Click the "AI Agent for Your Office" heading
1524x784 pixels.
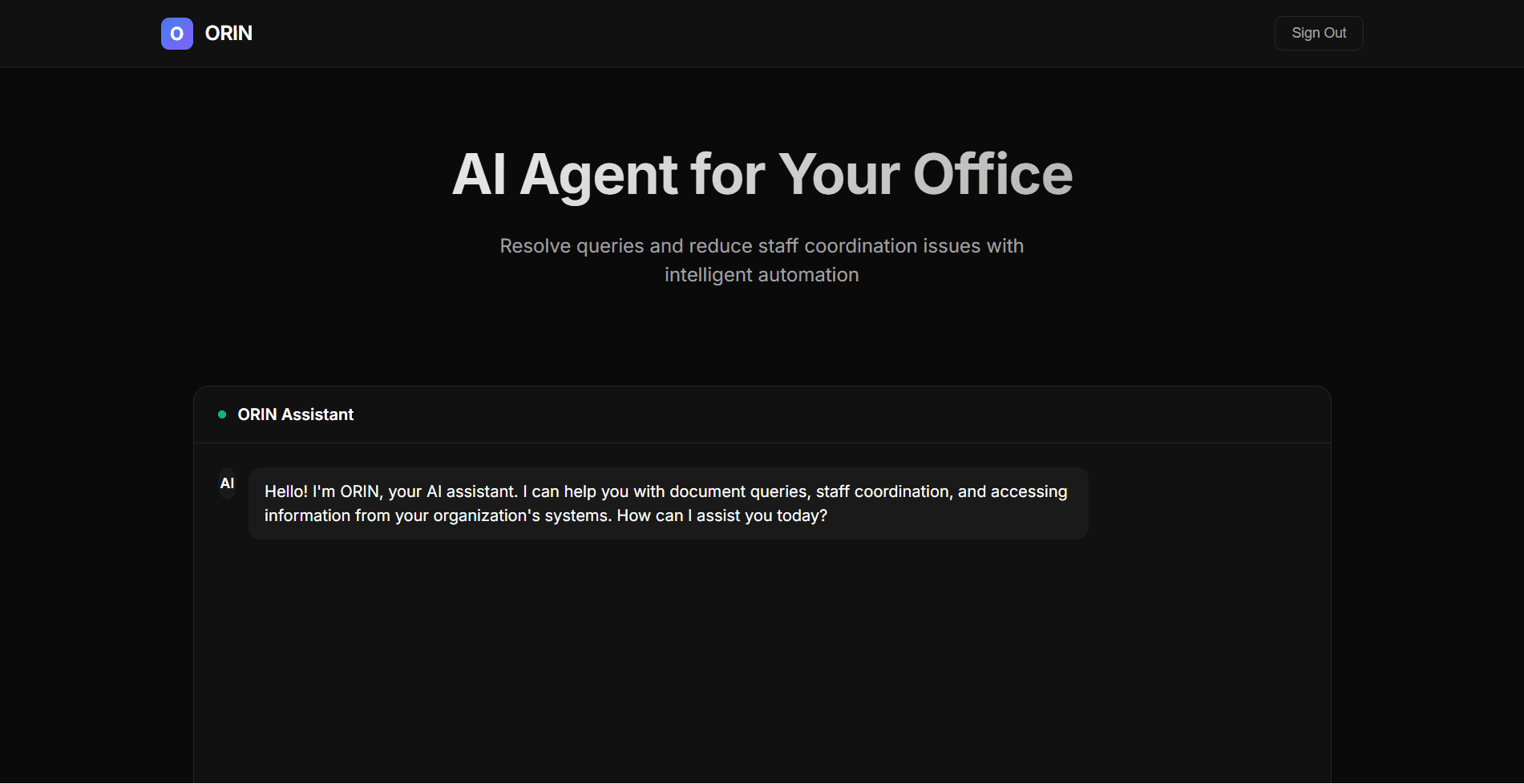[762, 173]
